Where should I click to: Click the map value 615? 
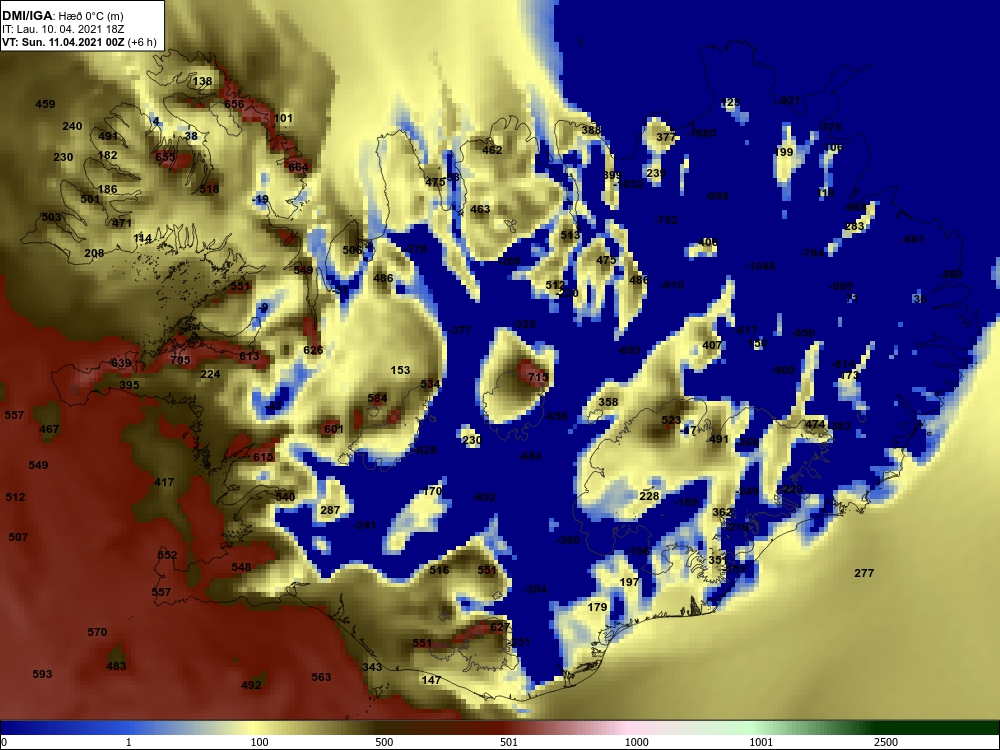point(263,457)
